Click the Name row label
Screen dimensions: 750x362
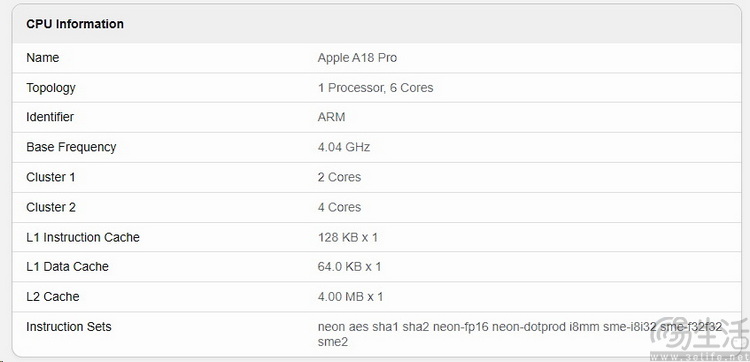coord(43,58)
